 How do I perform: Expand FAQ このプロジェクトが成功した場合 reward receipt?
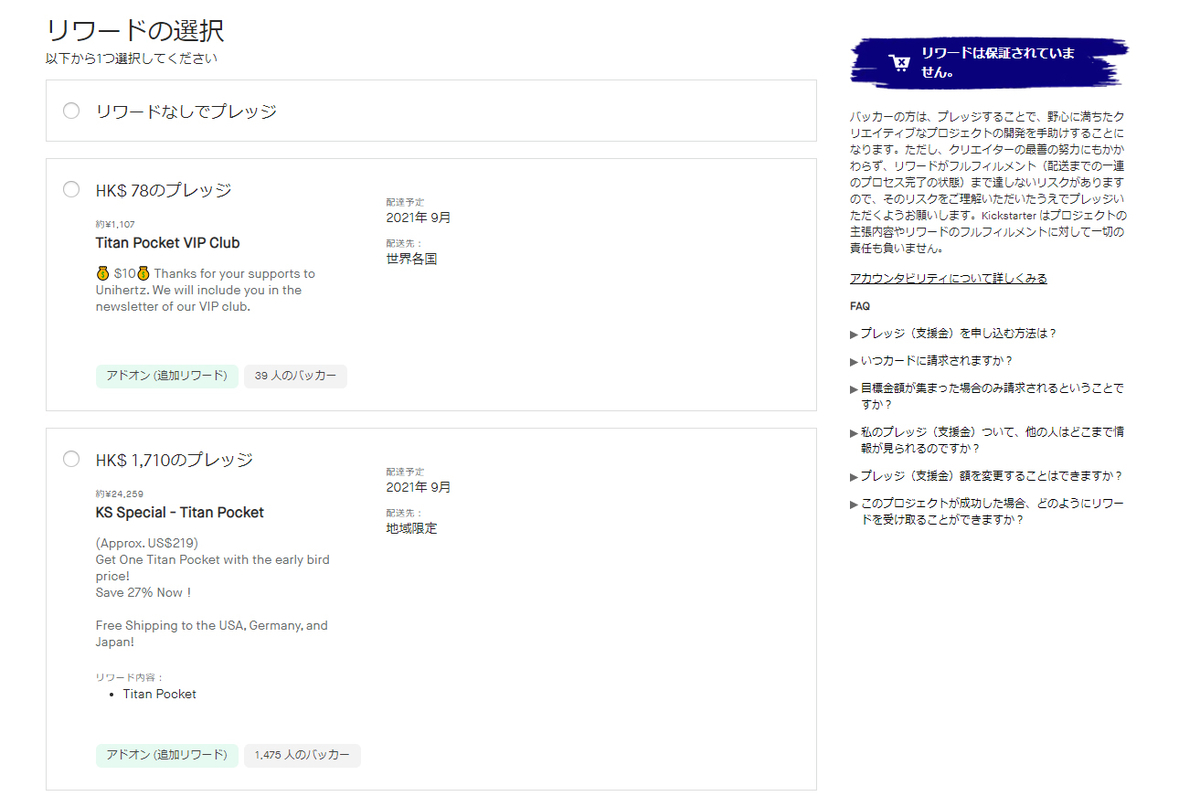point(986,511)
